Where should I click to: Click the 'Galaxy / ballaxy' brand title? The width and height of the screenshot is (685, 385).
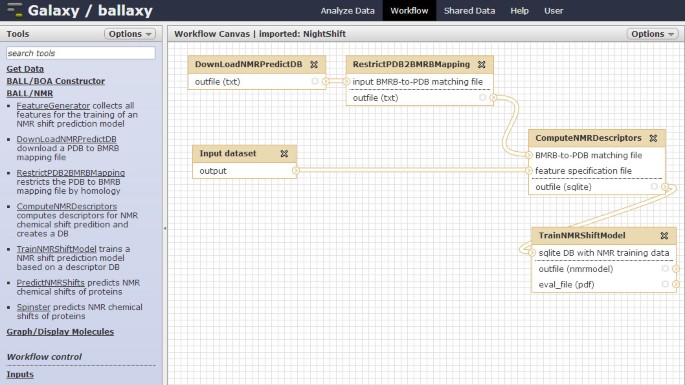pos(90,10)
